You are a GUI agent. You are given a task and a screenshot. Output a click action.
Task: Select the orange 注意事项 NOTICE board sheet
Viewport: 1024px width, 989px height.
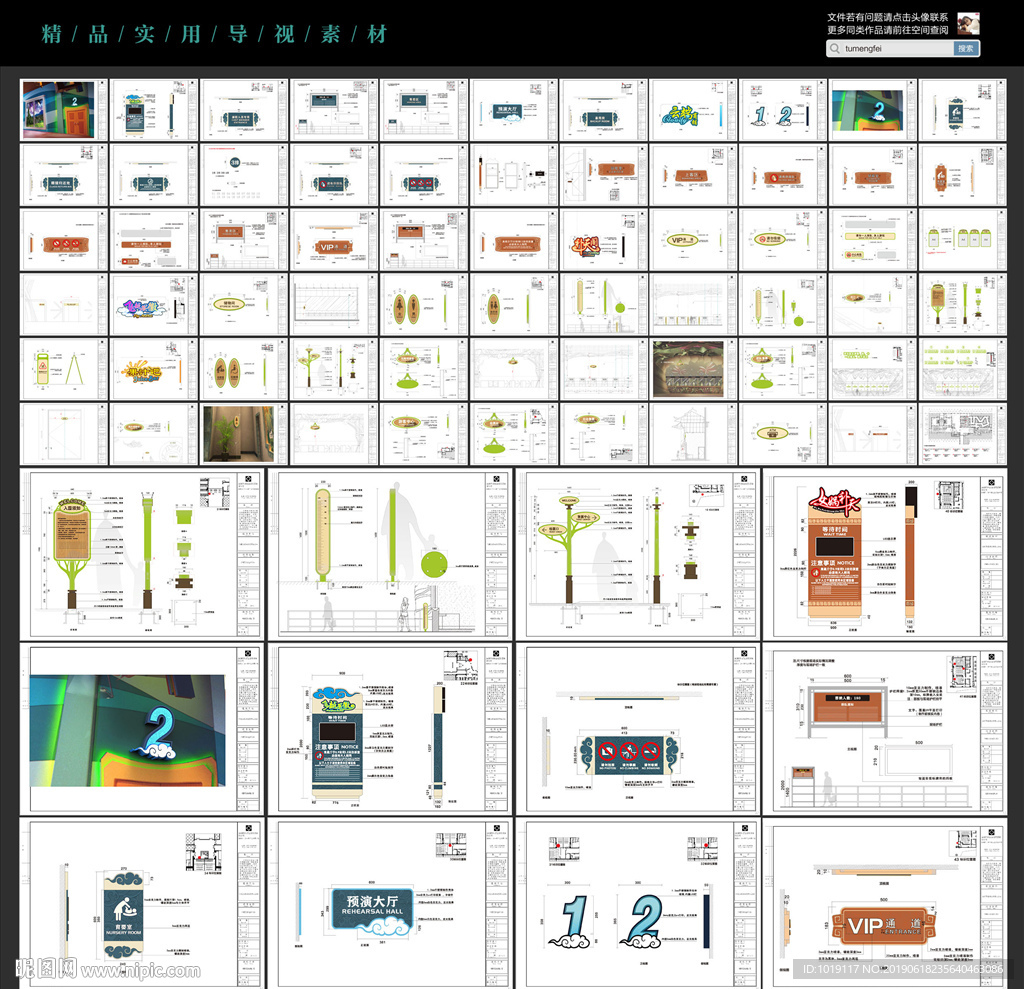(886, 554)
